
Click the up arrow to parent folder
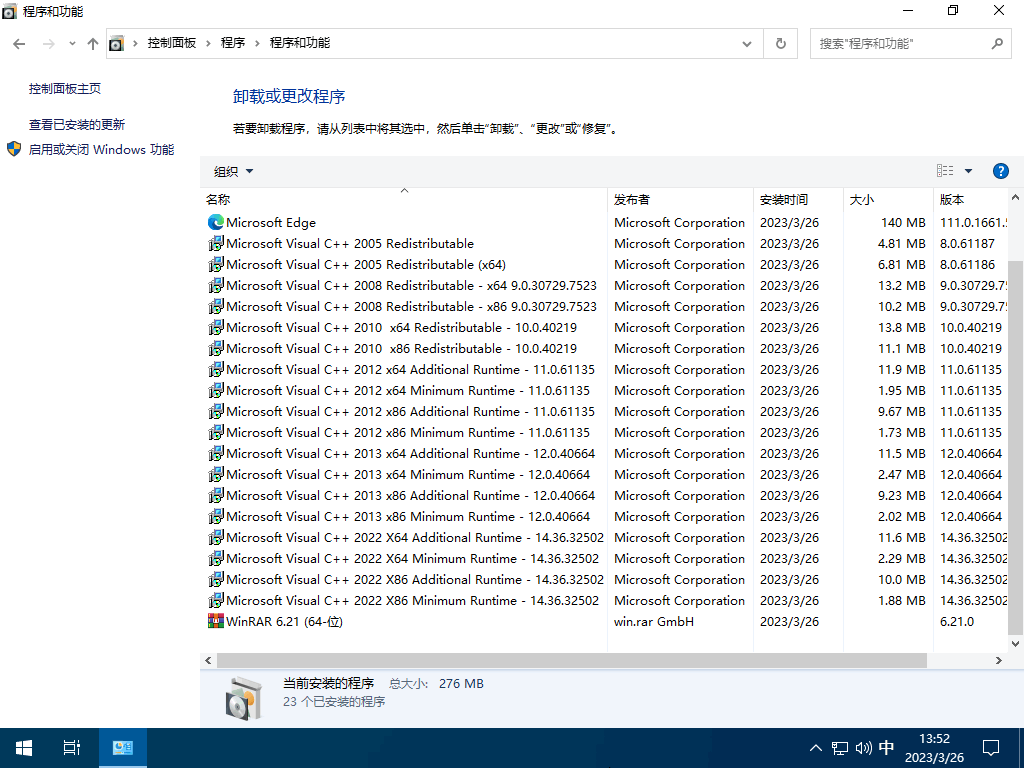tap(93, 43)
